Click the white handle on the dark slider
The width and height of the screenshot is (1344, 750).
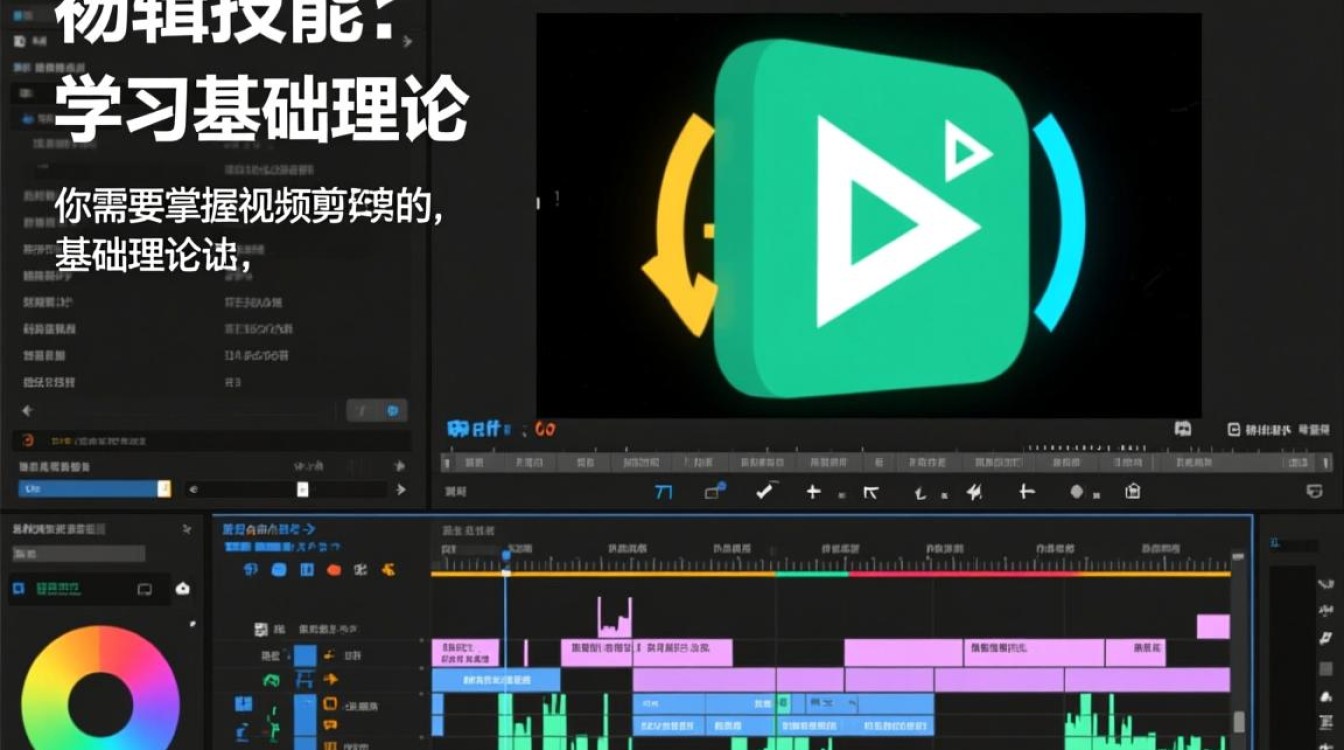[302, 489]
